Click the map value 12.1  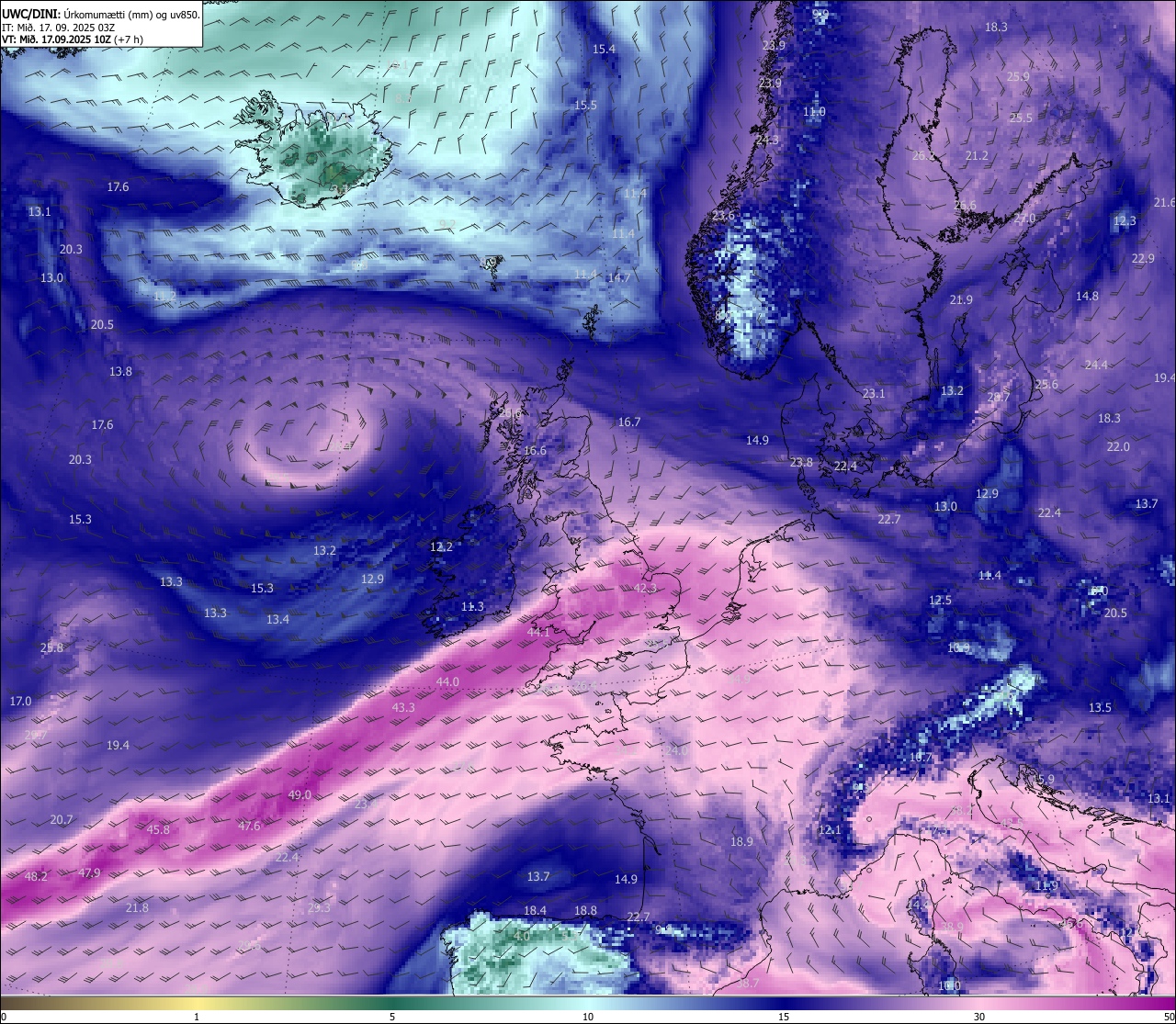click(830, 829)
